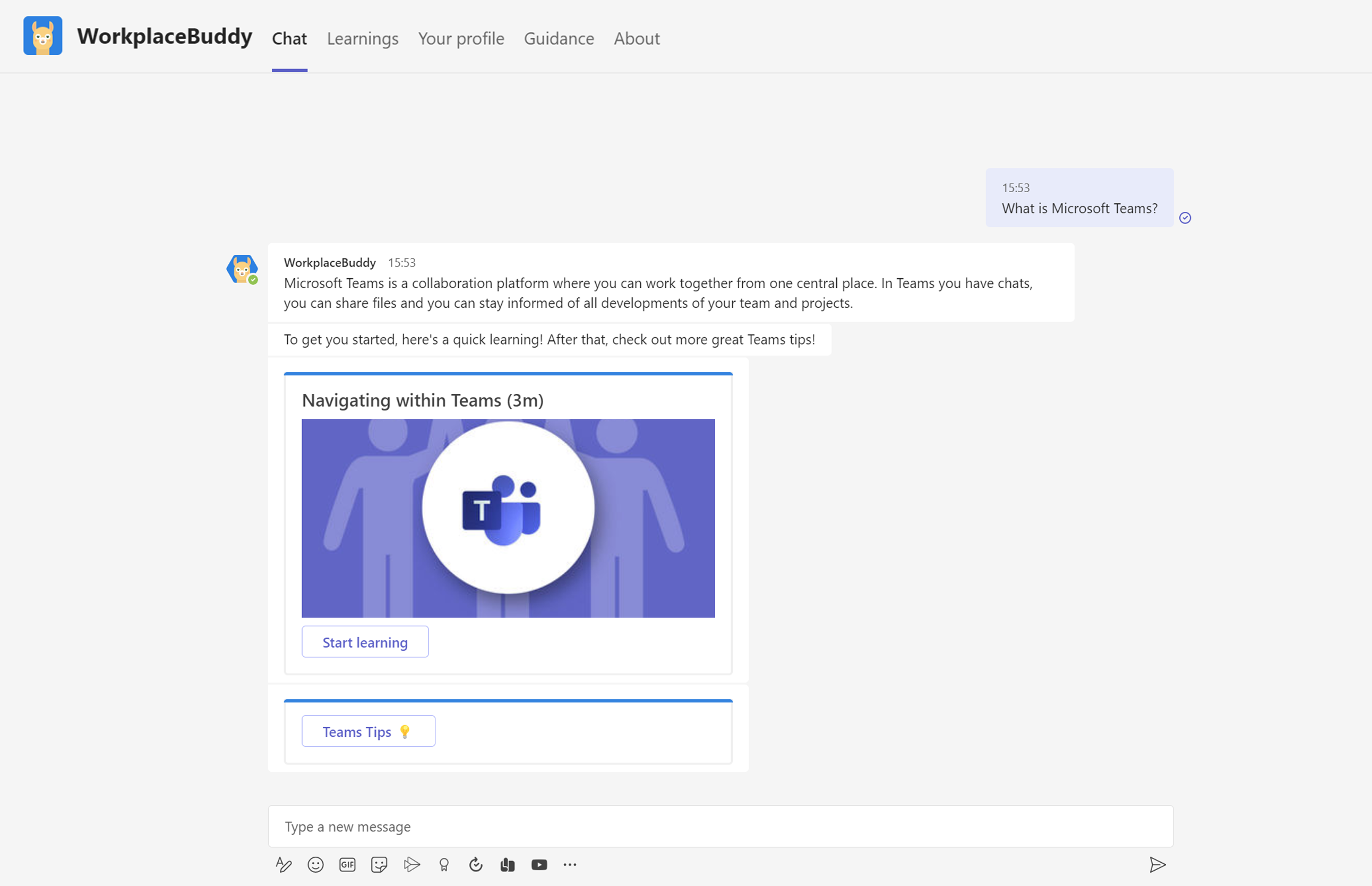
Task: Open more messaging extensions ellipsis
Action: pyautogui.click(x=570, y=864)
